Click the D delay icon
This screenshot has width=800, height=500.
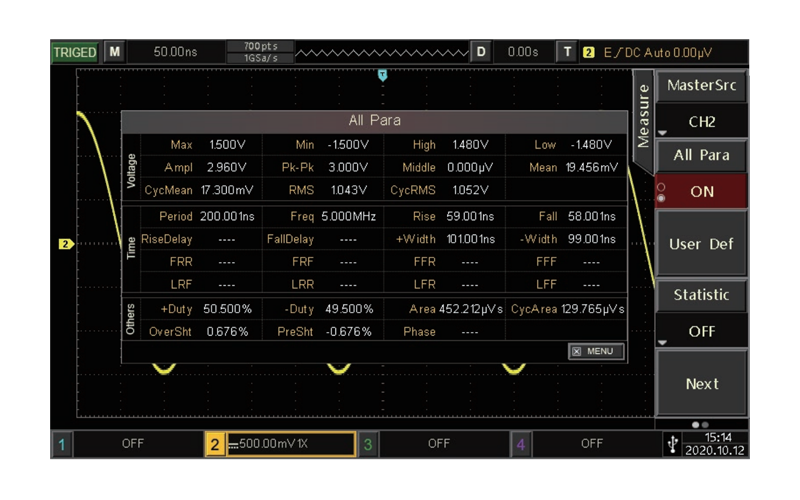(481, 52)
